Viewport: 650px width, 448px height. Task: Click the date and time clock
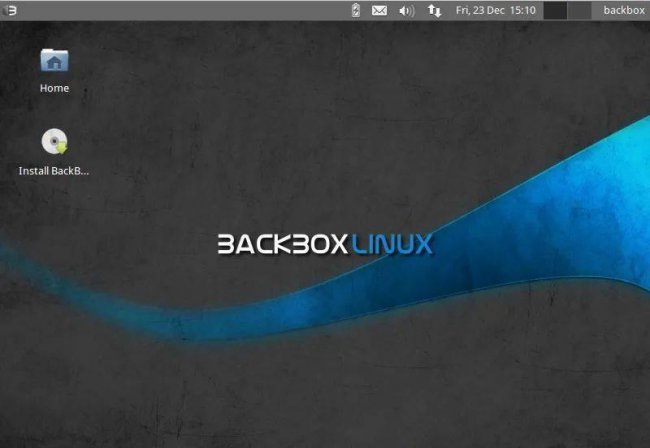[x=495, y=10]
